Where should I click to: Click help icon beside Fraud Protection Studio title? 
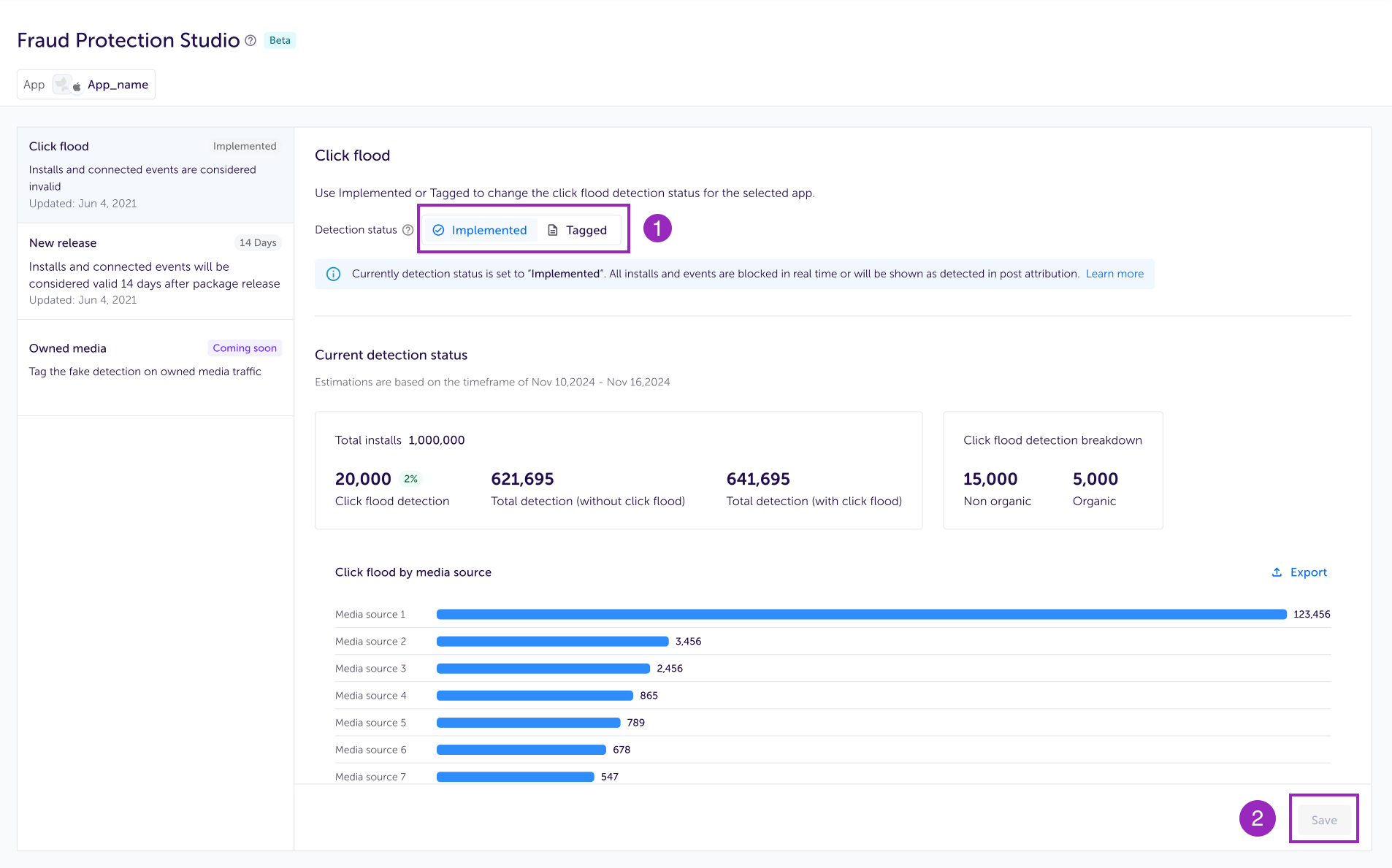point(251,41)
